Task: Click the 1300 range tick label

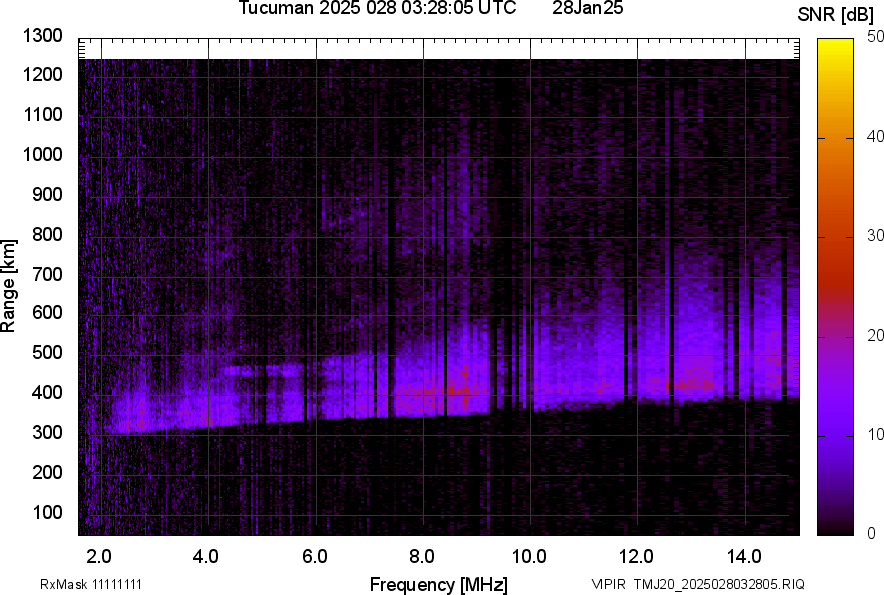Action: tap(42, 36)
